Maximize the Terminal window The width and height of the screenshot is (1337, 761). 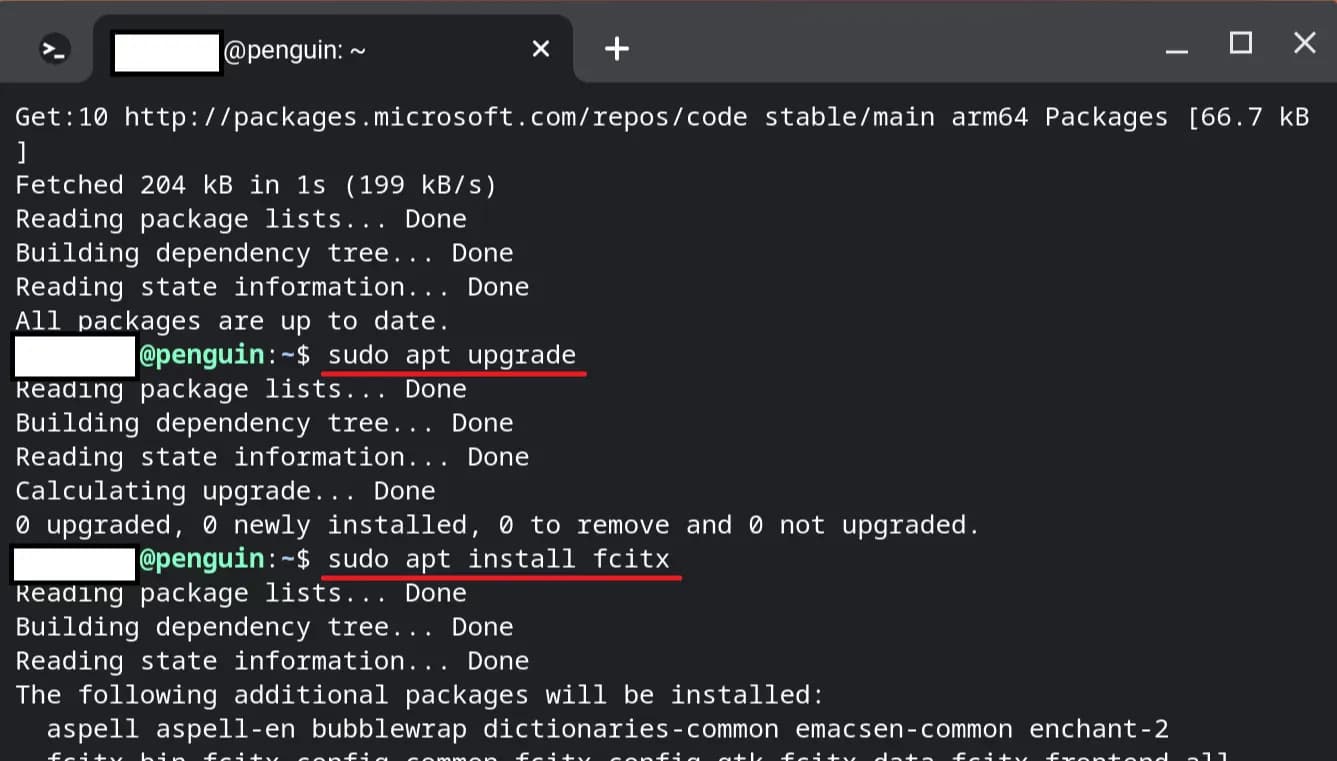pos(1240,44)
